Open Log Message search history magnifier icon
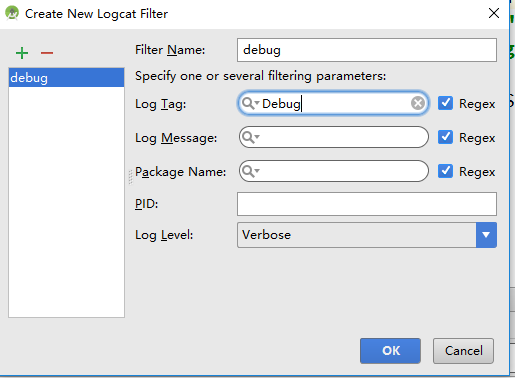This screenshot has height=378, width=515. coord(250,137)
